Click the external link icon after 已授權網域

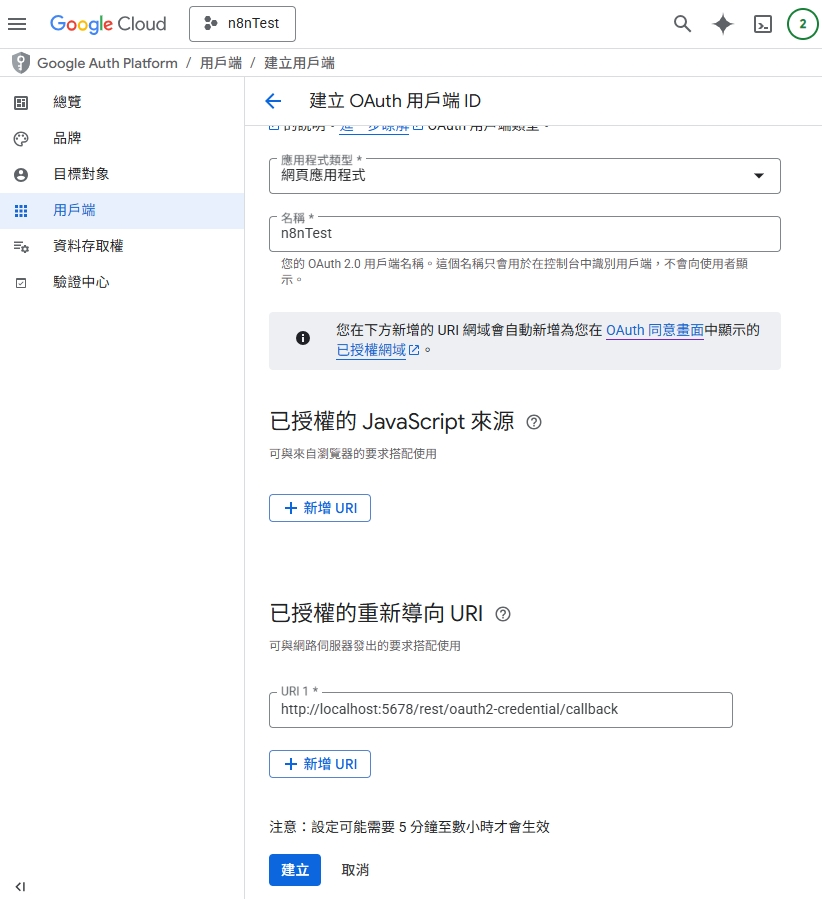[x=414, y=350]
